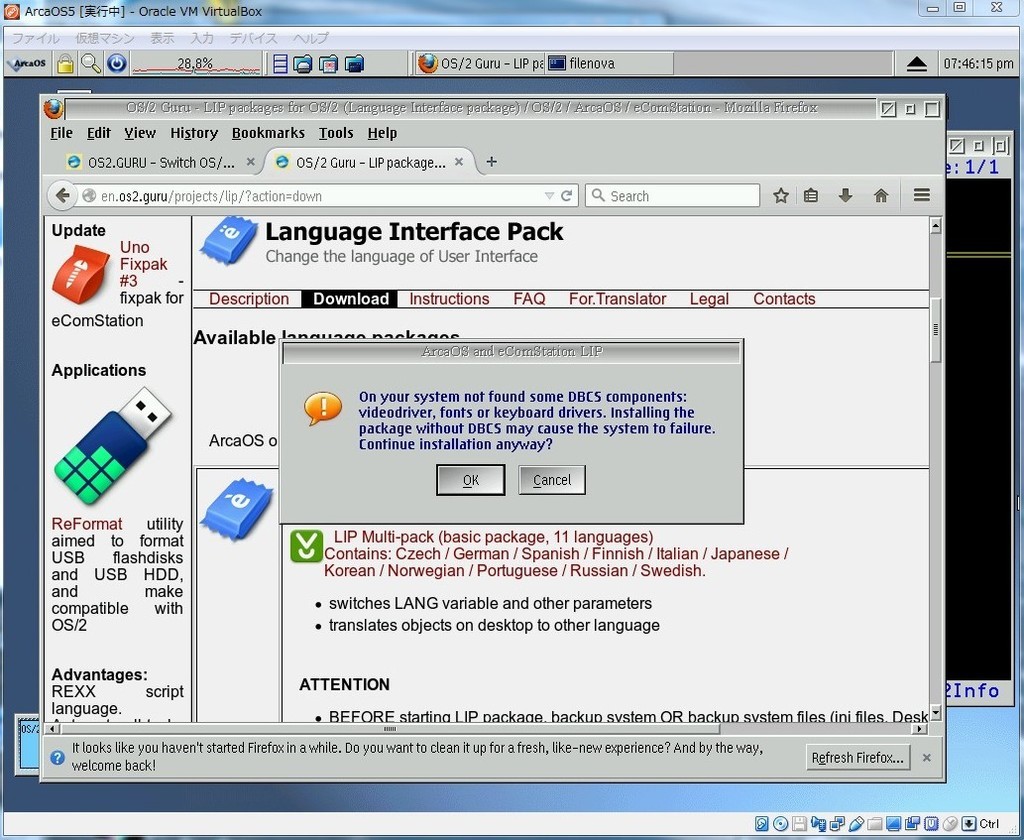Open the FAQ page tab
1024x840 pixels.
pyautogui.click(x=529, y=299)
